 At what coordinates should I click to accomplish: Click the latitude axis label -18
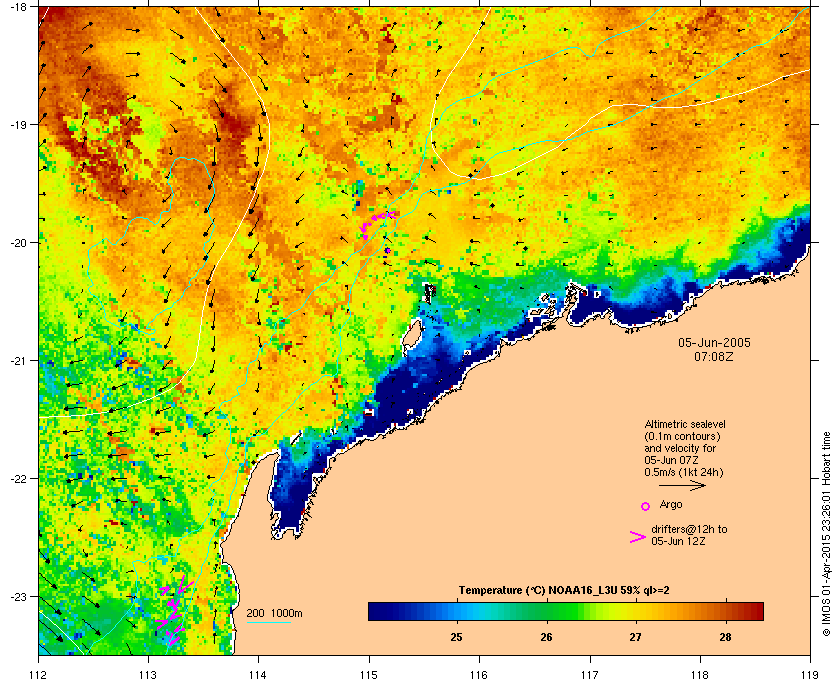tap(18, 7)
